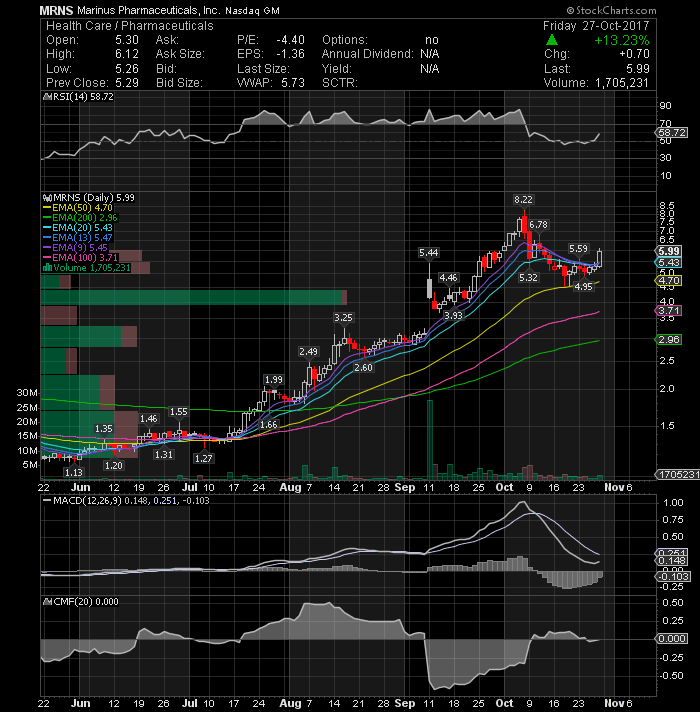
Task: Click the +13.23% percent change
Action: click(621, 40)
